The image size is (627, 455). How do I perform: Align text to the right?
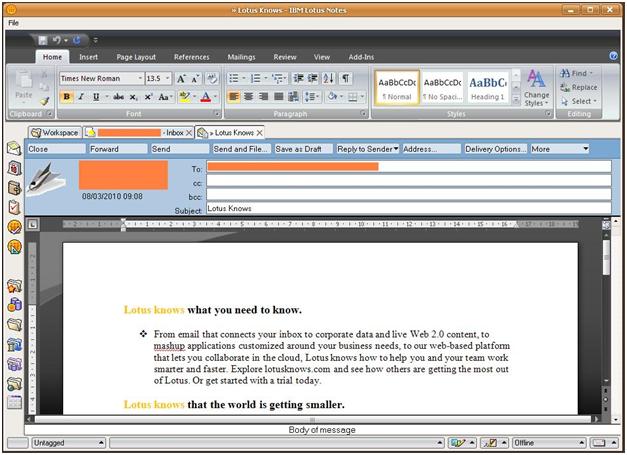(264, 96)
